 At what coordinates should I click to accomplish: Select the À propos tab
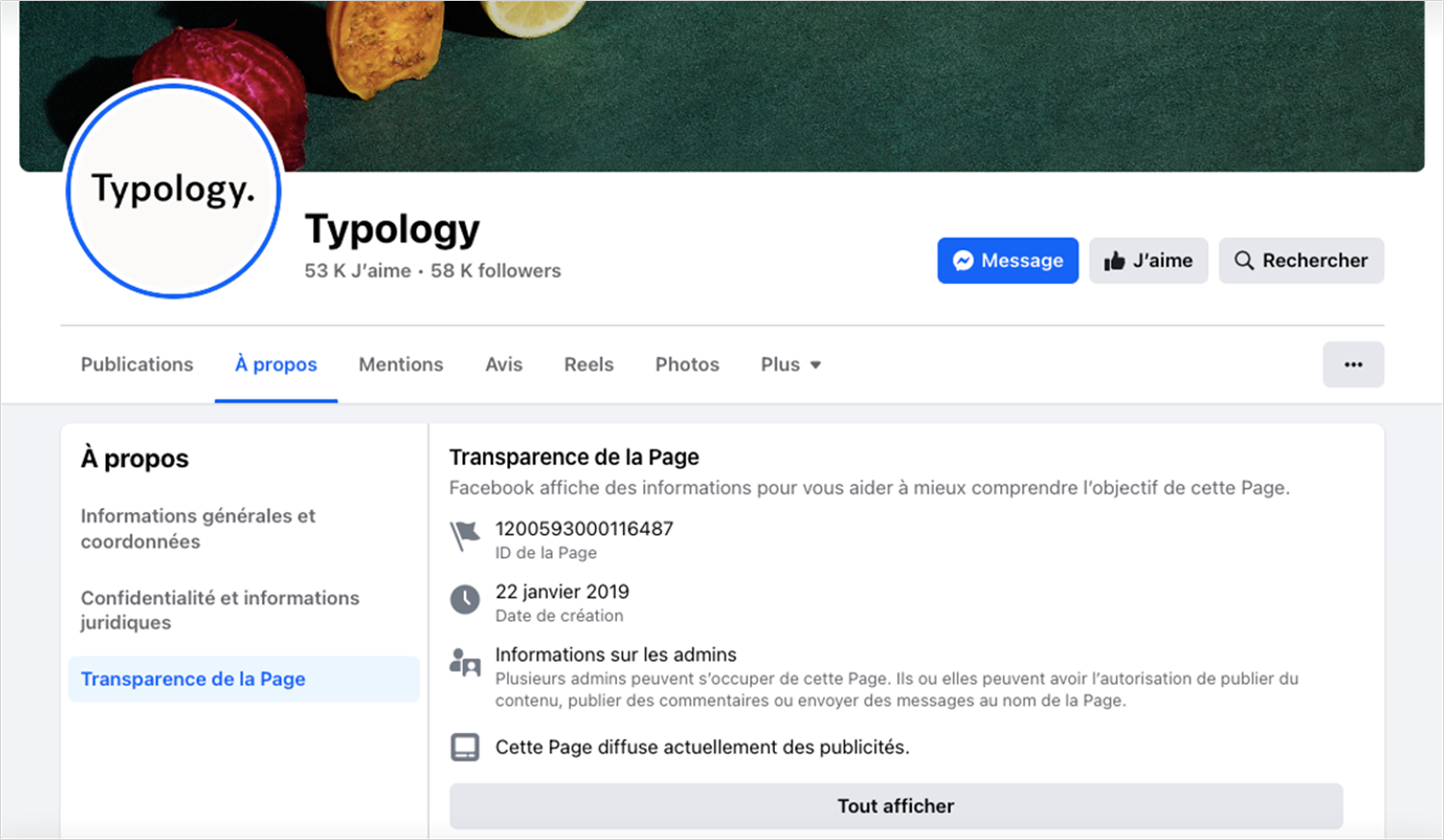pos(276,365)
